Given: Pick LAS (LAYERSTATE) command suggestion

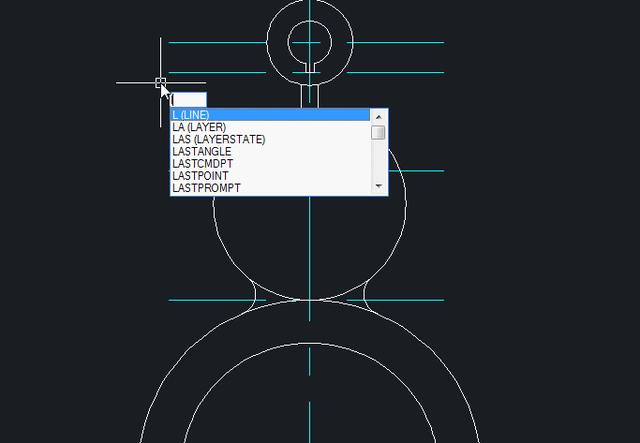Looking at the screenshot, I should 270,139.
